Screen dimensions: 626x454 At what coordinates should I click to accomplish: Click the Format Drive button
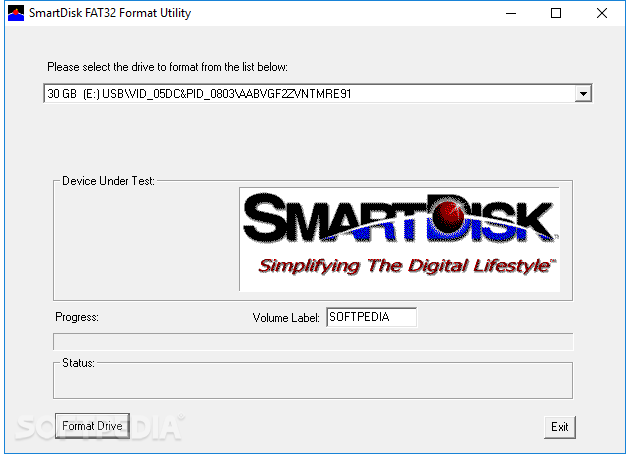pos(92,426)
